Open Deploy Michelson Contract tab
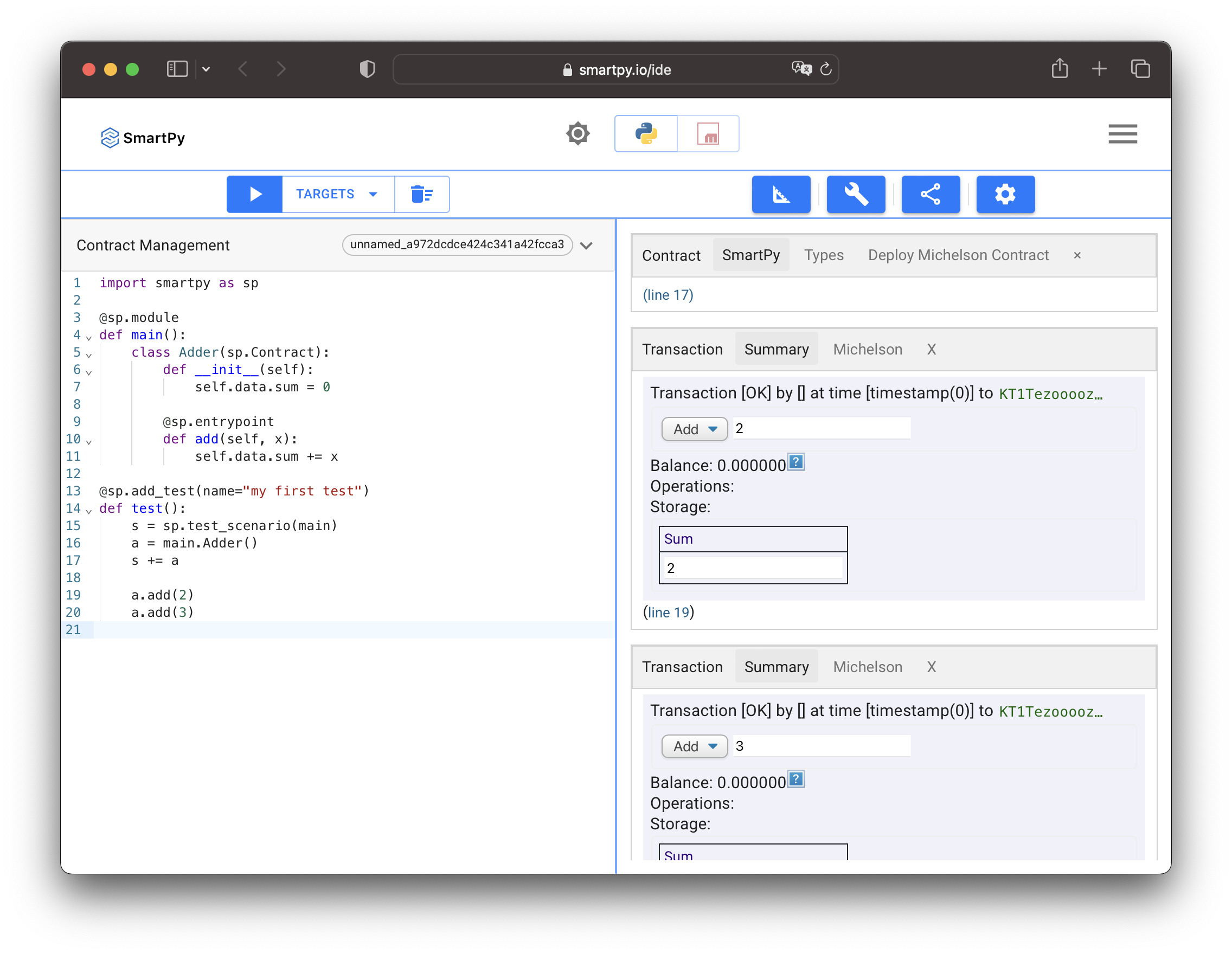The width and height of the screenshot is (1232, 954). coord(958,255)
